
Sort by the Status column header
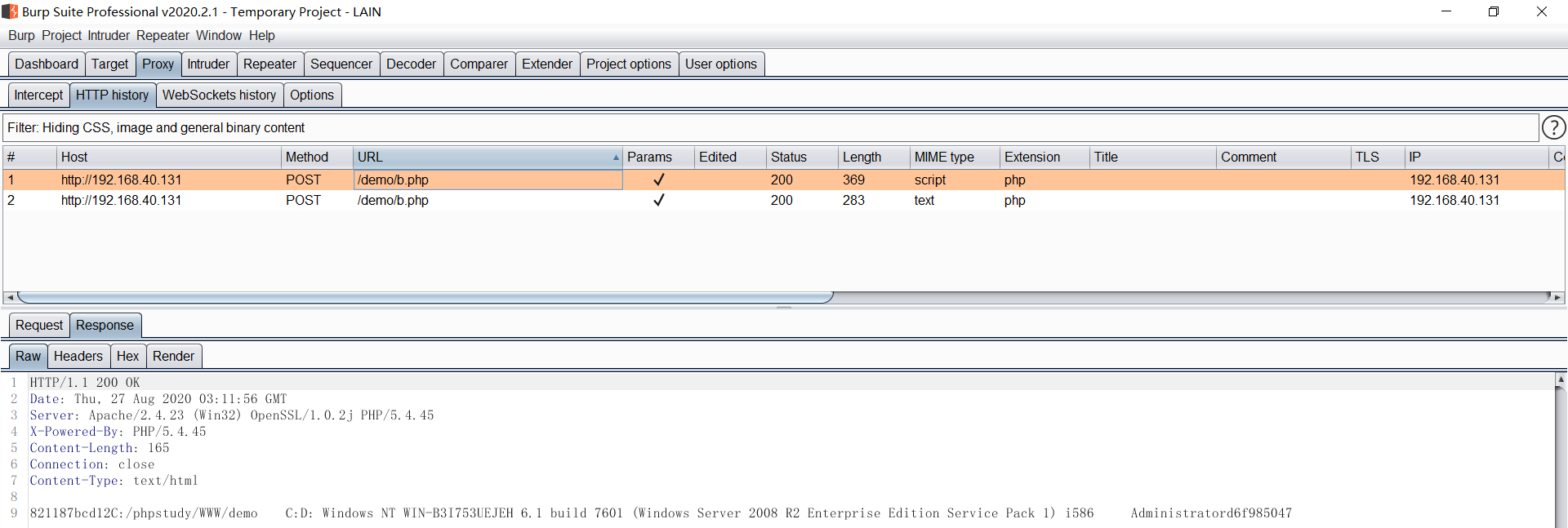pyautogui.click(x=802, y=157)
